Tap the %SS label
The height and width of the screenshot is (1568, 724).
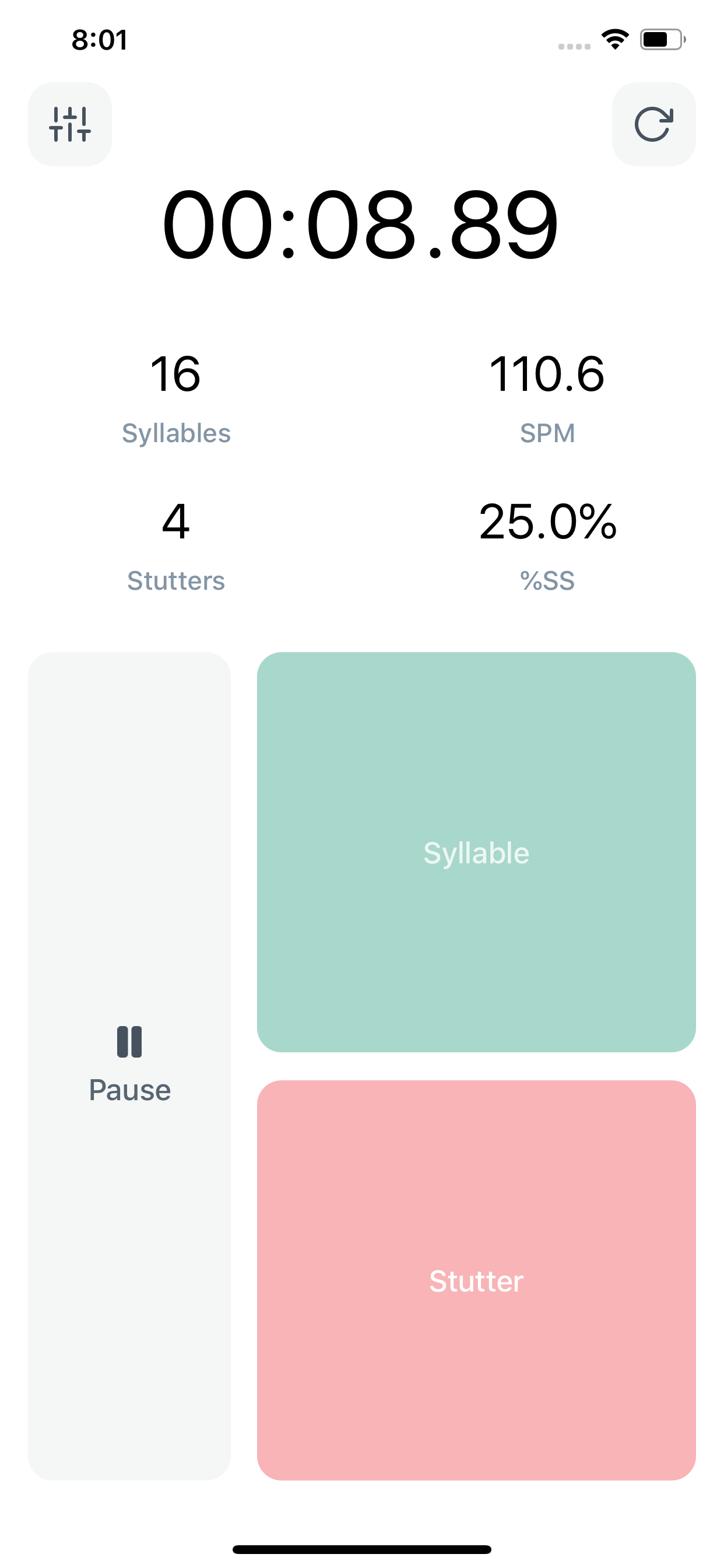point(547,580)
